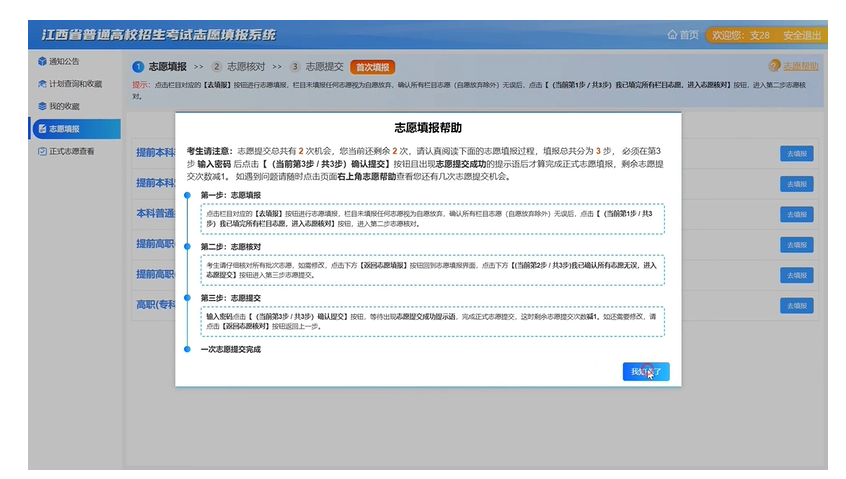Viewport: 846px width, 479px height.
Task: Click the 我知道了 button in help dialog
Action: point(645,371)
